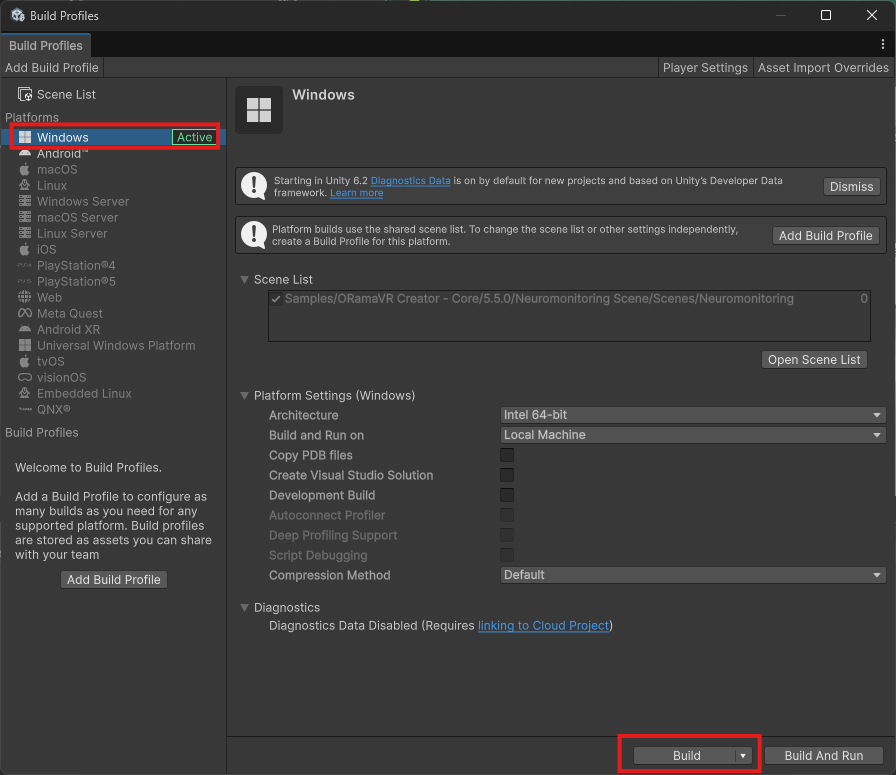Click the PlayStation 4 logo icon
The image size is (896, 775).
click(25, 265)
